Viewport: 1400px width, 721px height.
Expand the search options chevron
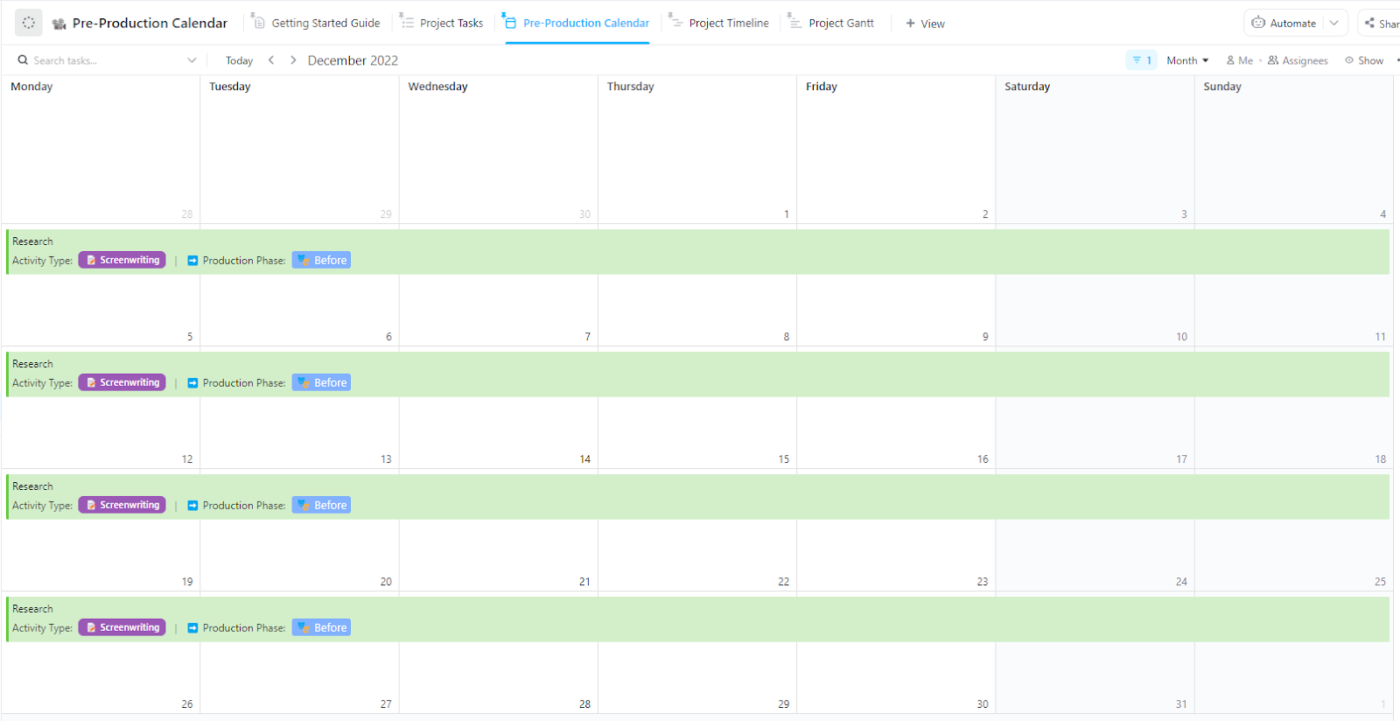tap(192, 60)
